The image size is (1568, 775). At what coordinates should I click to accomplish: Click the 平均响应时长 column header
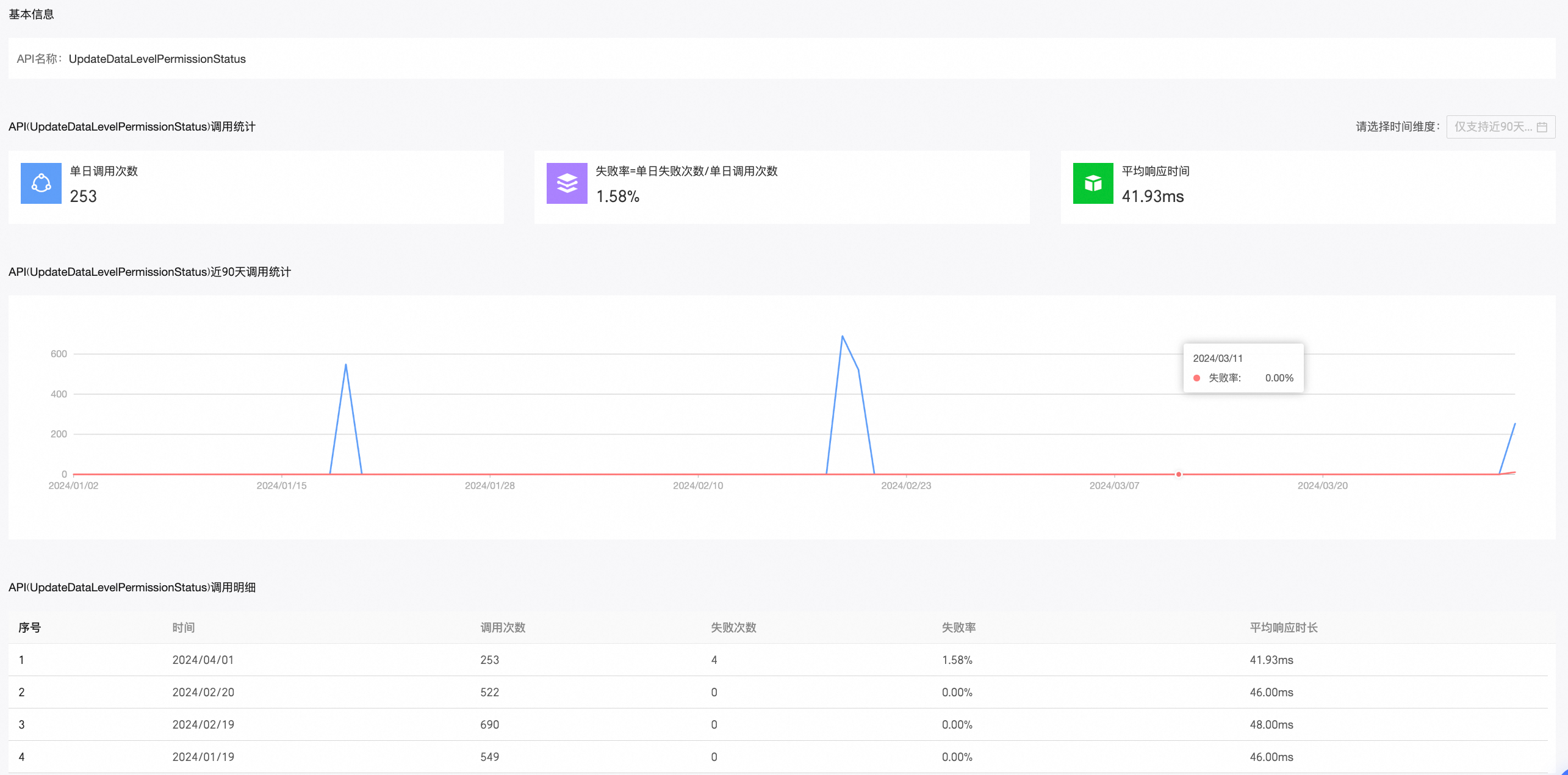pyautogui.click(x=1283, y=627)
